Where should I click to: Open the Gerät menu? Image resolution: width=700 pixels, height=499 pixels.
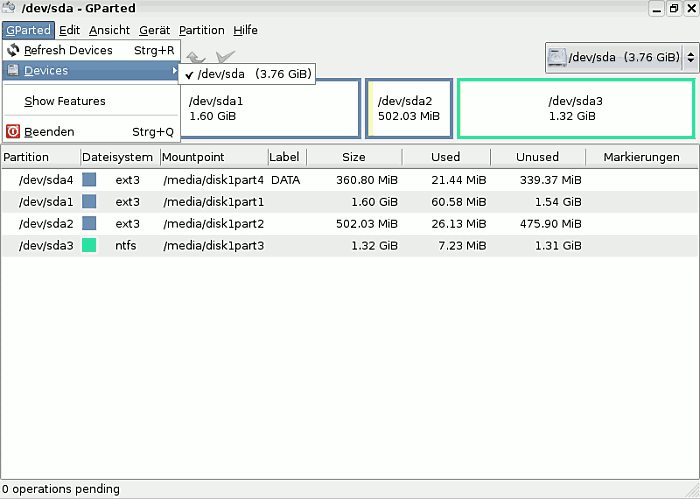tap(154, 31)
